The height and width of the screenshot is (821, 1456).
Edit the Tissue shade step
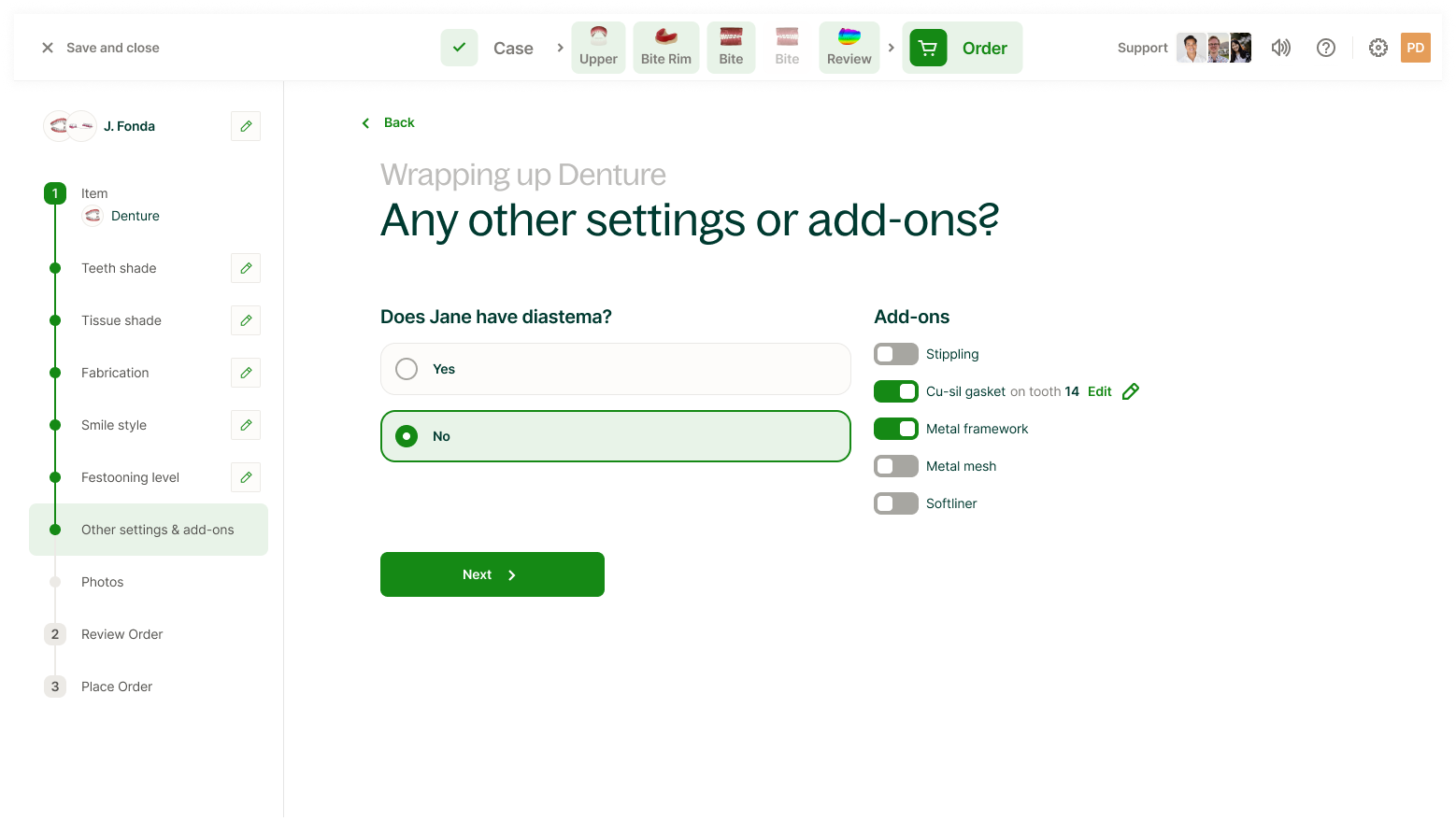coord(246,320)
